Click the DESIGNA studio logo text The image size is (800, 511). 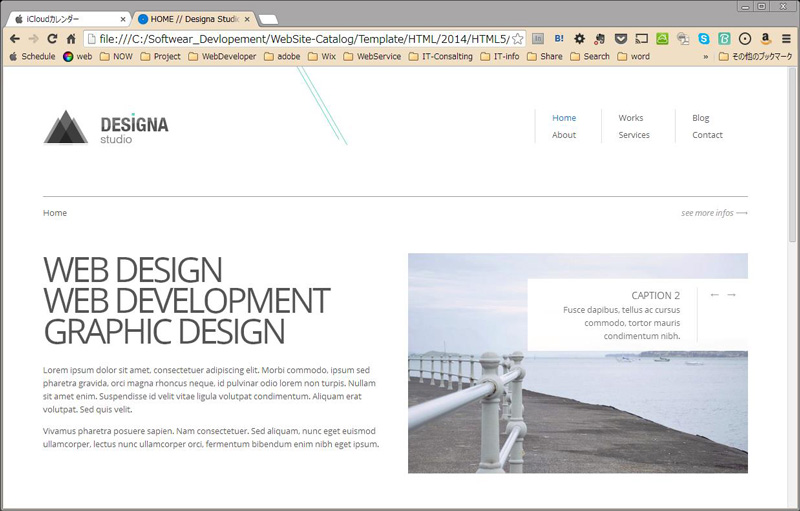pyautogui.click(x=134, y=129)
